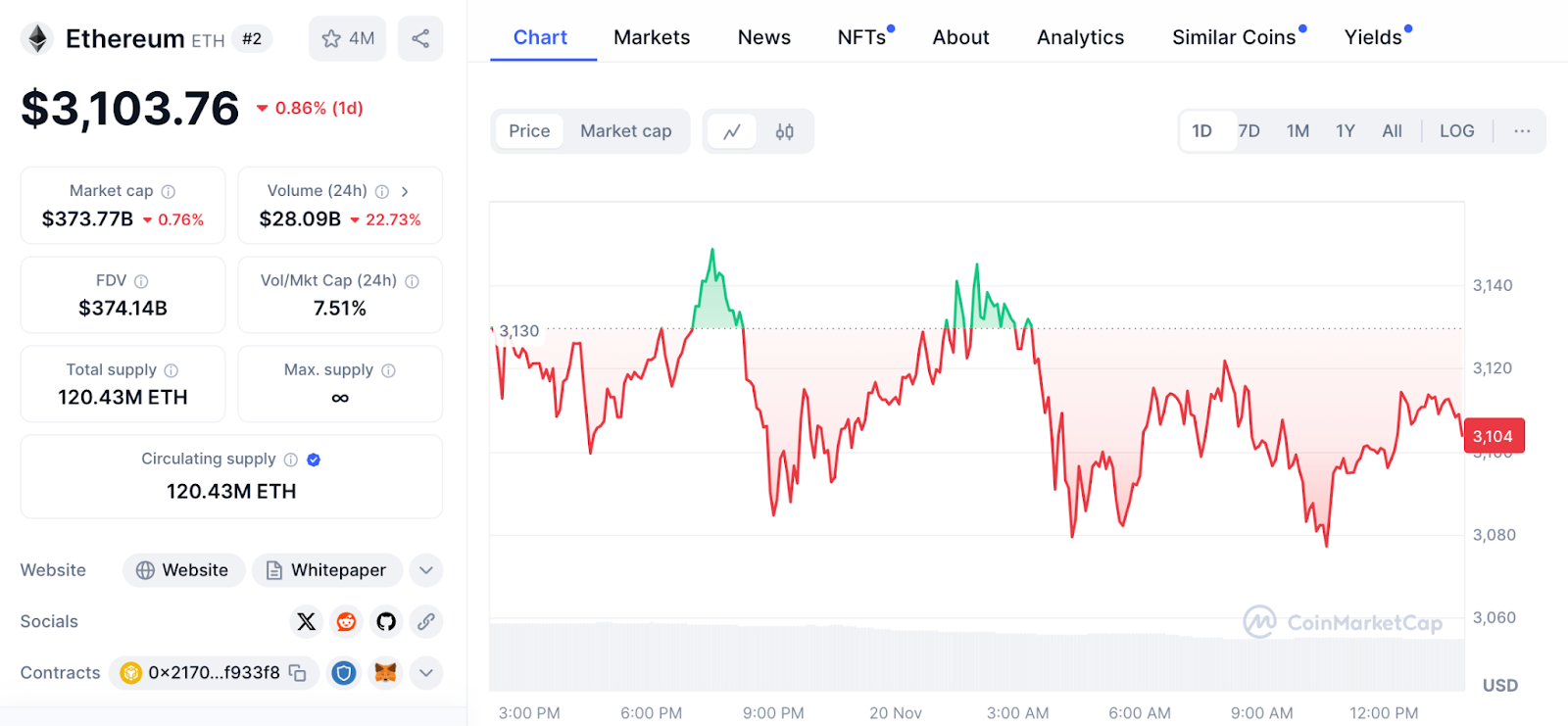Open the Reddit social link

tap(346, 622)
